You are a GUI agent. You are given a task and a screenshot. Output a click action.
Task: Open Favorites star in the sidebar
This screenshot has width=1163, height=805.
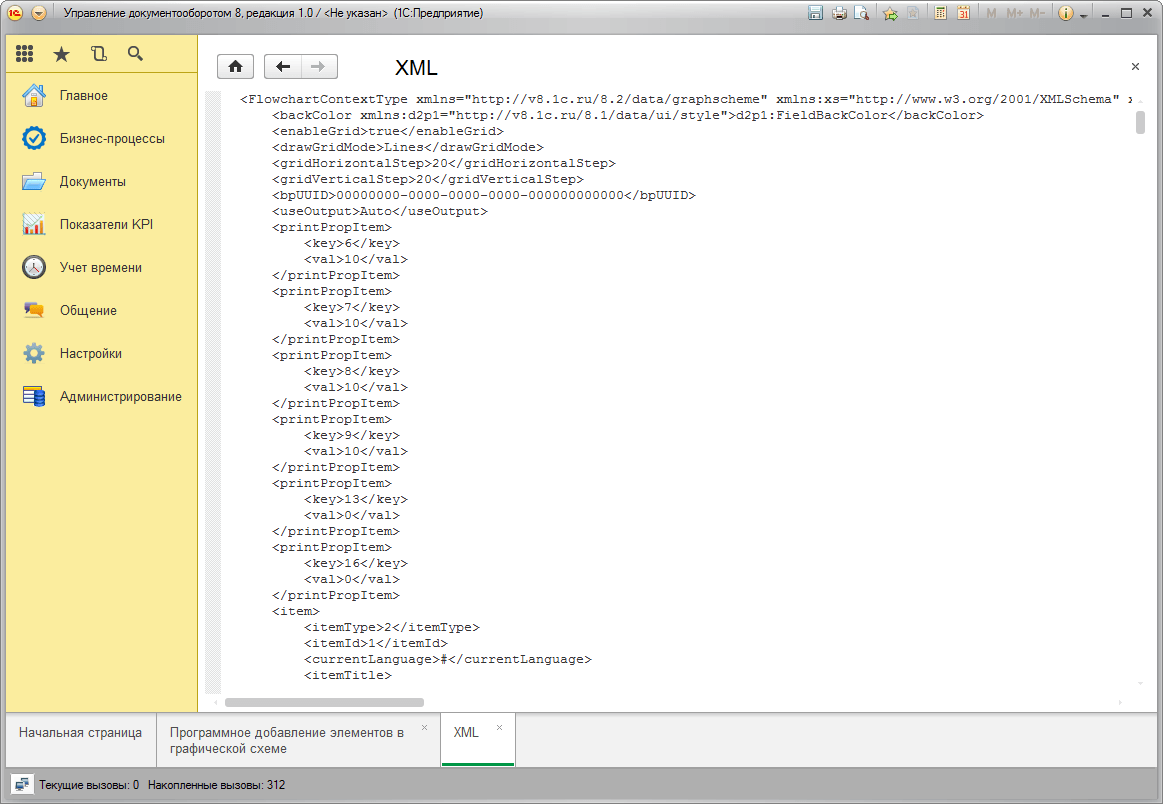[62, 54]
